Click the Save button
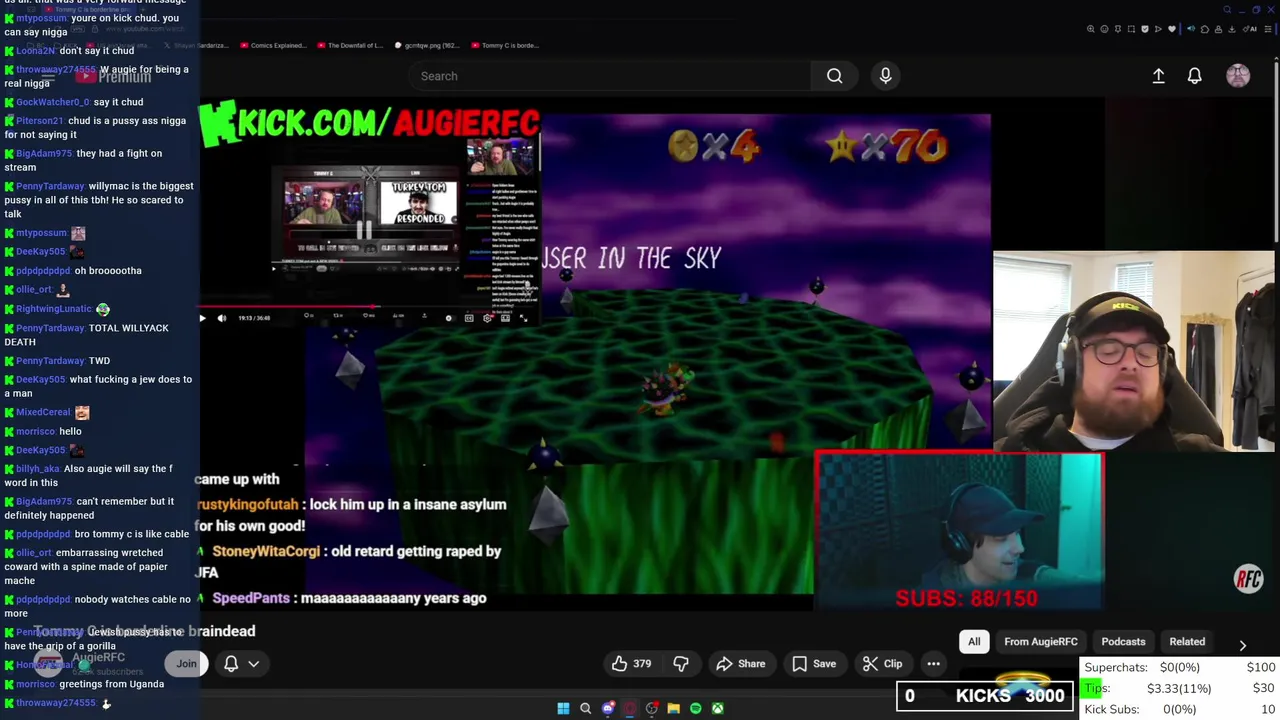Screen dimensions: 1280x720 click(814, 664)
